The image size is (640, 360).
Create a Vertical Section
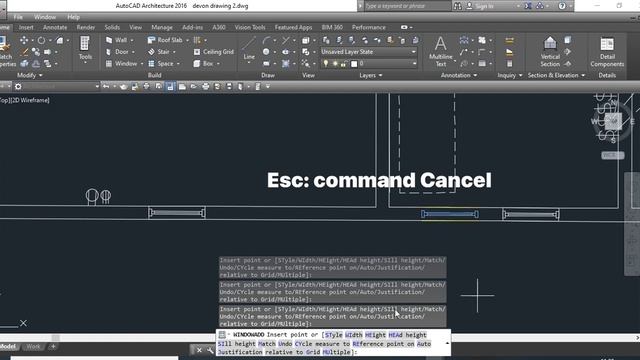point(550,51)
